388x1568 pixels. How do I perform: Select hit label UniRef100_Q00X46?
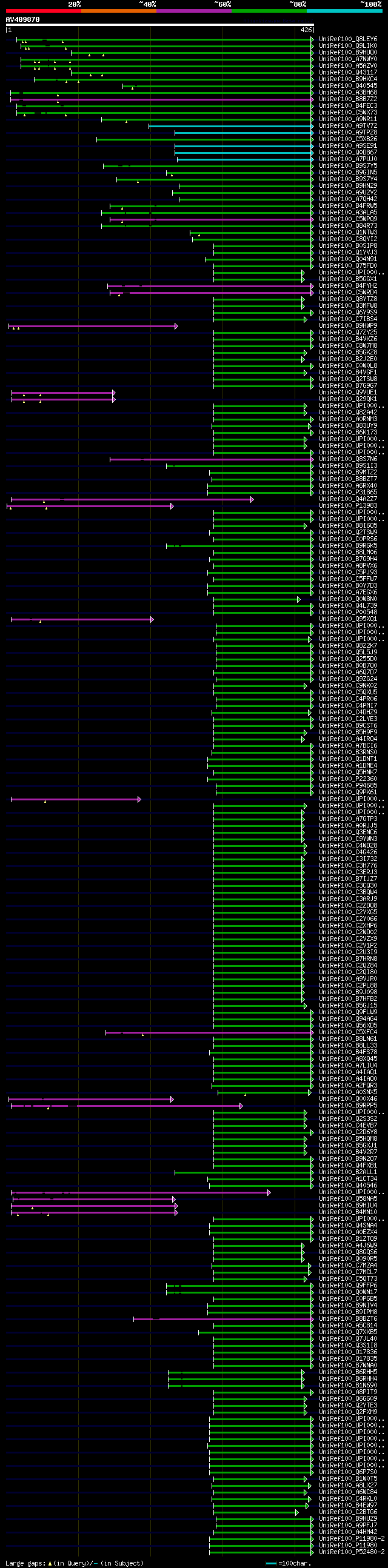point(348,1098)
